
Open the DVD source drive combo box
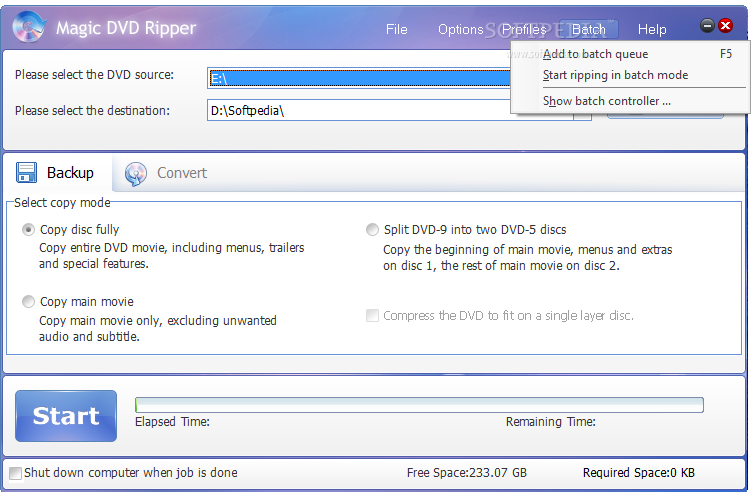click(x=359, y=78)
